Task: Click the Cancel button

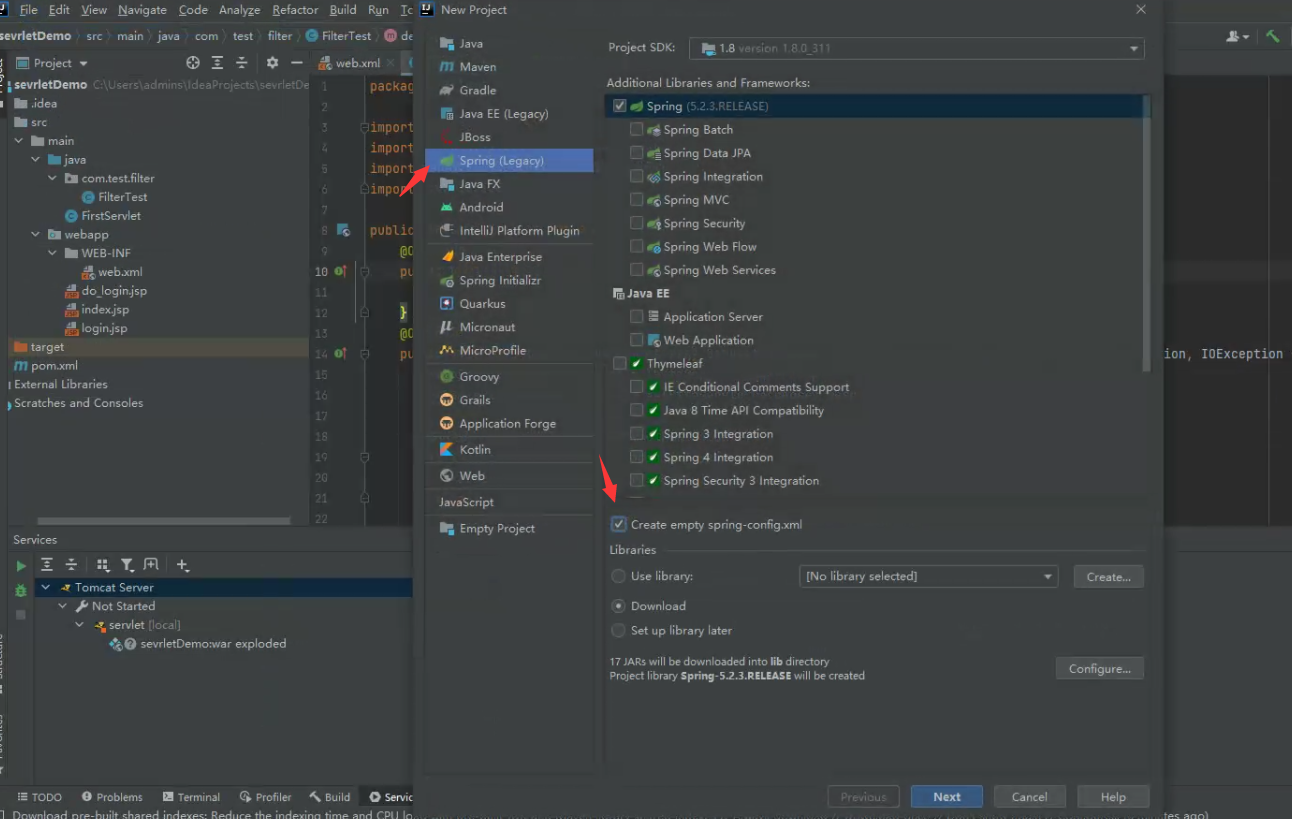Action: tap(1029, 797)
